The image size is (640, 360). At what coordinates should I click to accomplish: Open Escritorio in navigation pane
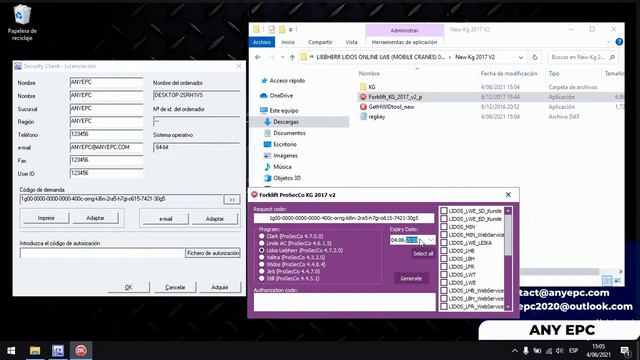[284, 144]
